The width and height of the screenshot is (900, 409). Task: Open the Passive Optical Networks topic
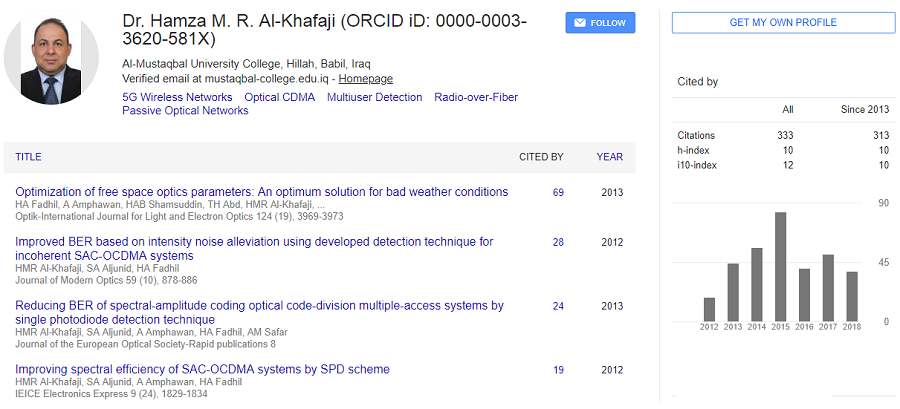pos(185,111)
